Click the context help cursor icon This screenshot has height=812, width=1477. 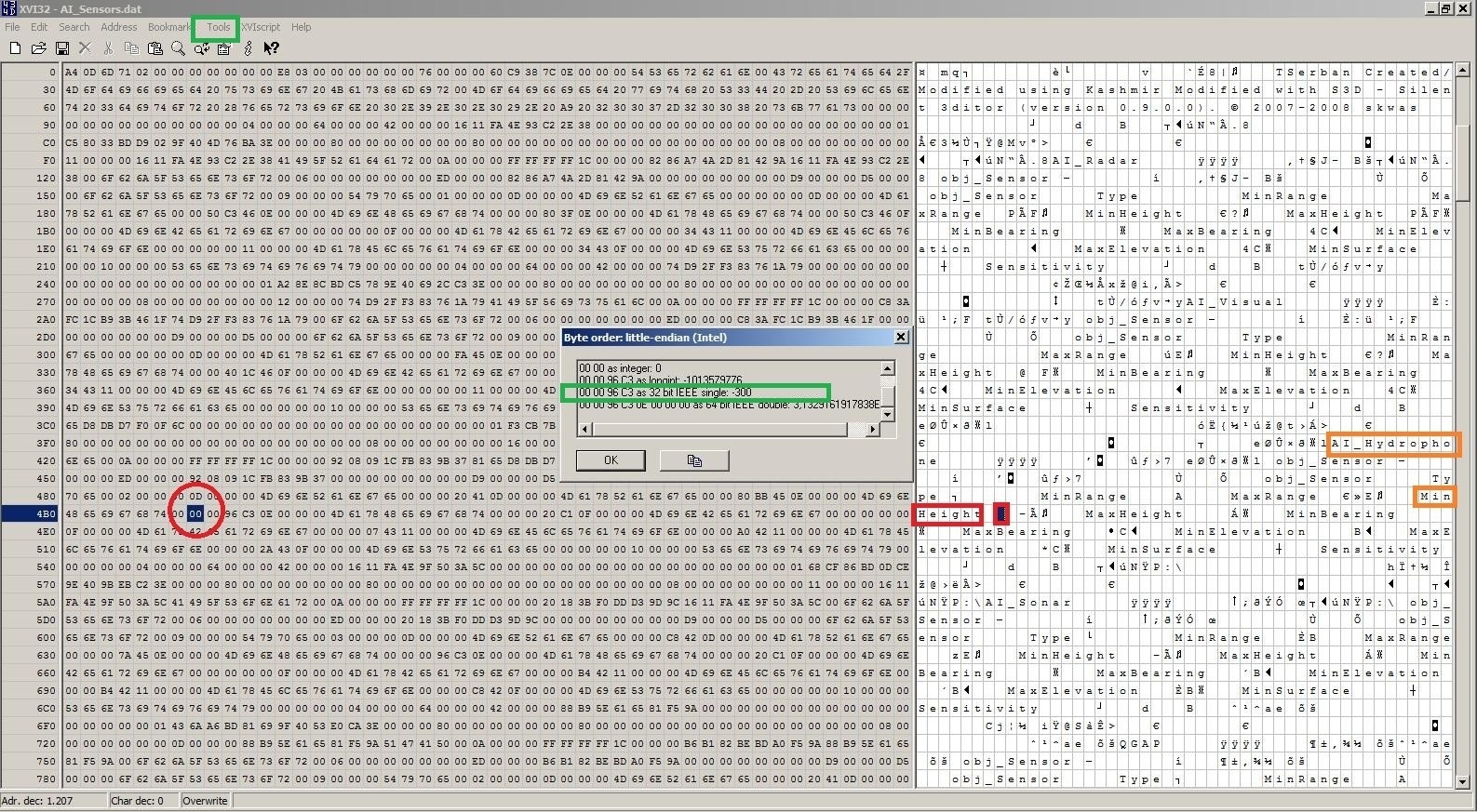[x=271, y=48]
